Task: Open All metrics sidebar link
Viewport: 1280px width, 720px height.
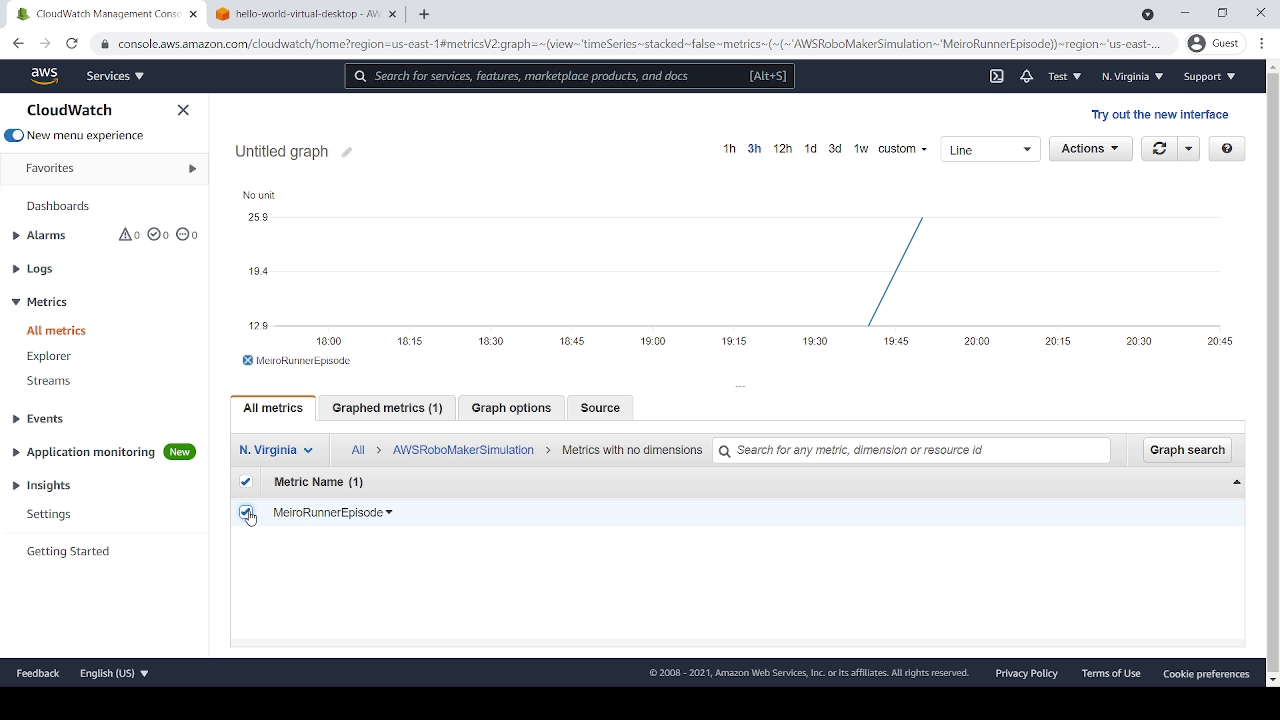Action: click(56, 331)
